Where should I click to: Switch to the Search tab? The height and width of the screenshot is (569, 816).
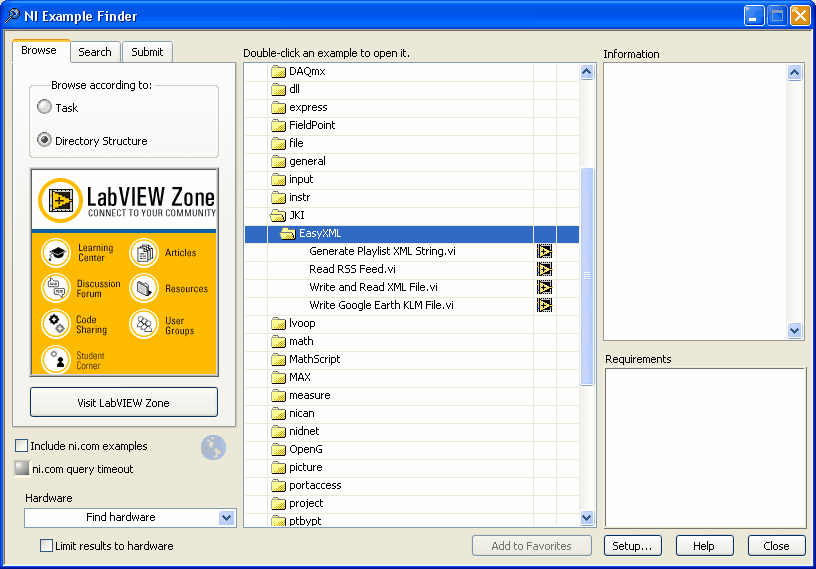95,52
